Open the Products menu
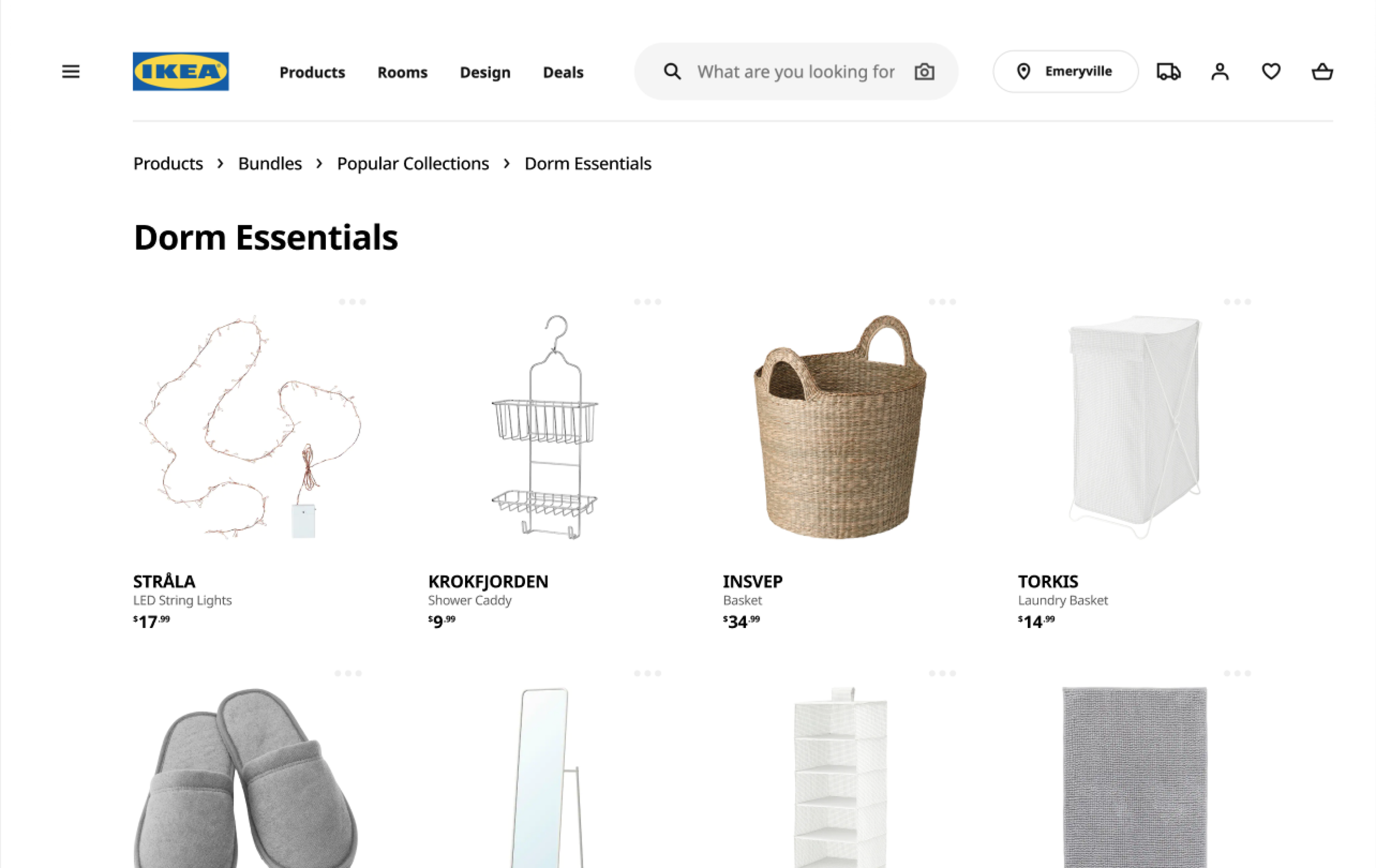This screenshot has width=1376, height=868. [x=312, y=73]
